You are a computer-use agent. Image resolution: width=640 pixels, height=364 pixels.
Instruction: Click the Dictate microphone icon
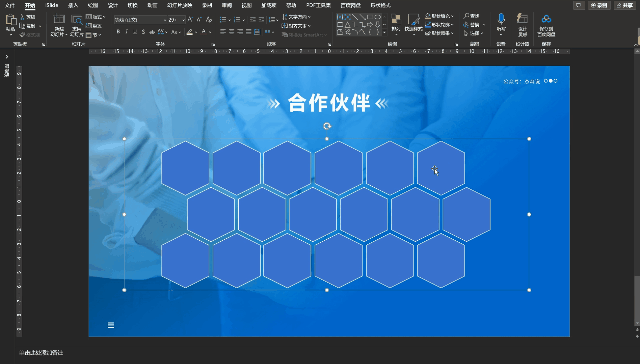(x=501, y=23)
